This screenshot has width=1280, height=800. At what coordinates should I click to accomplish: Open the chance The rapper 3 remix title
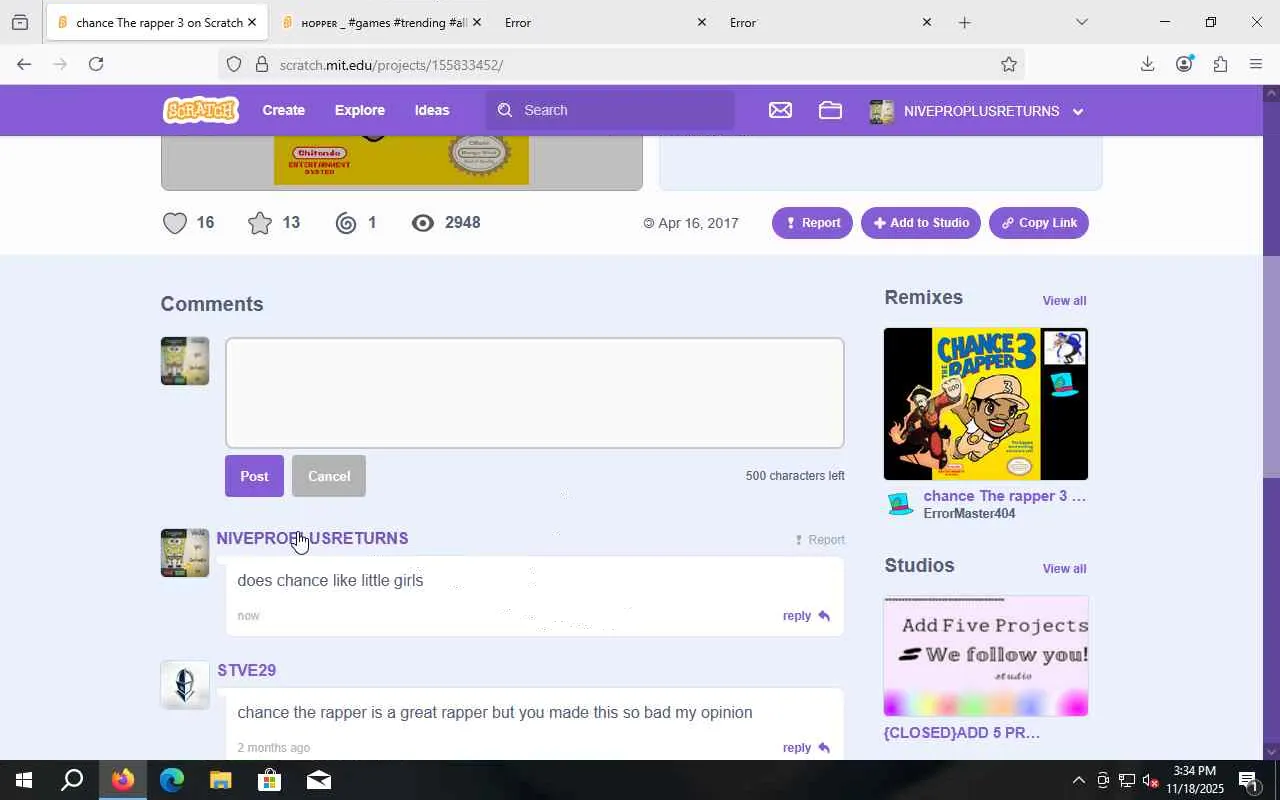1005,496
